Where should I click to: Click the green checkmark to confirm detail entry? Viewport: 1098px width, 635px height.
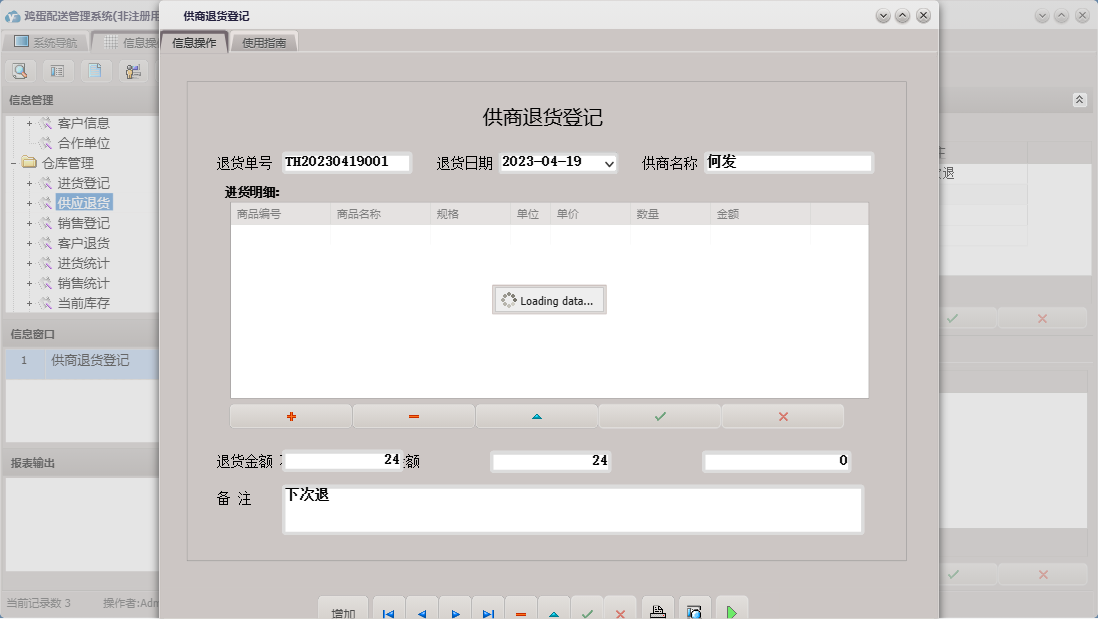(x=659, y=415)
